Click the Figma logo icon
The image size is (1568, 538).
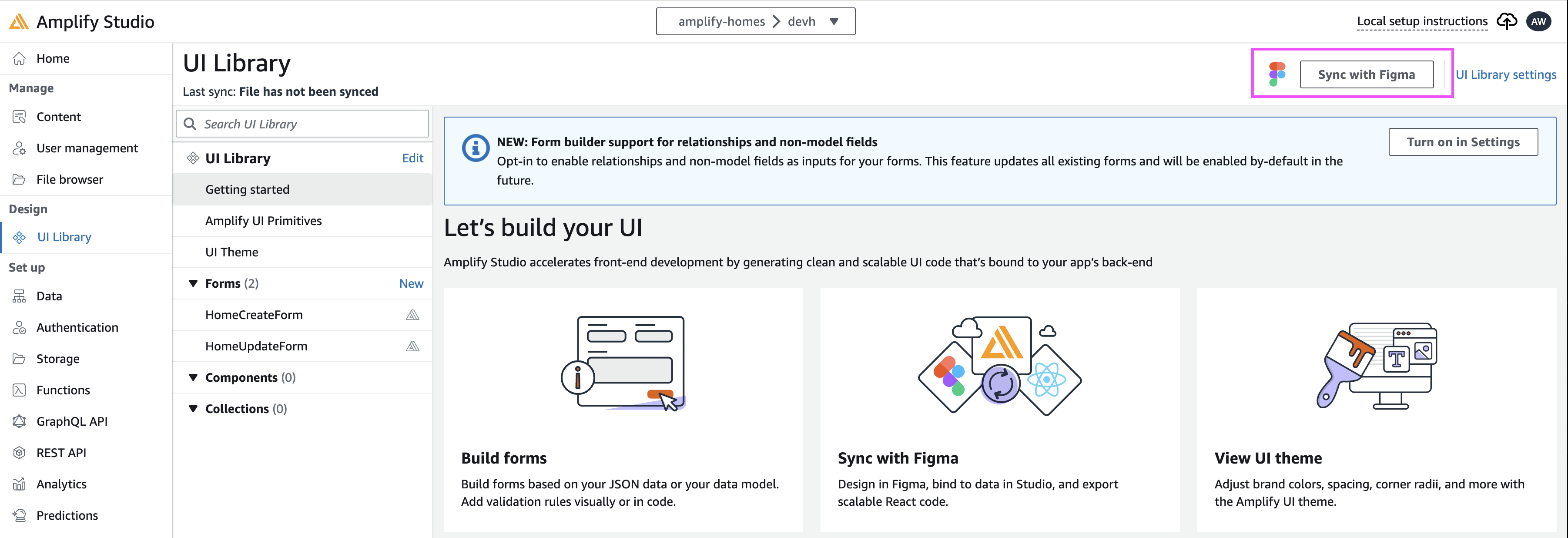pyautogui.click(x=1277, y=74)
